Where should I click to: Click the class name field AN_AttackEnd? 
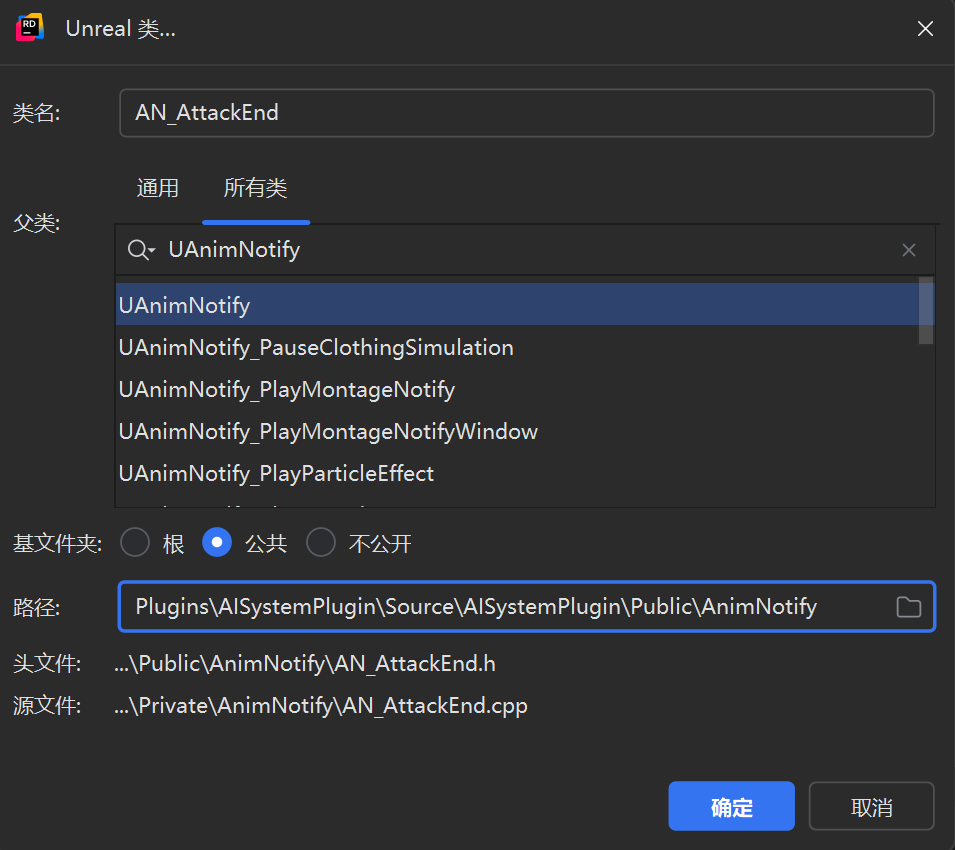pyautogui.click(x=526, y=113)
